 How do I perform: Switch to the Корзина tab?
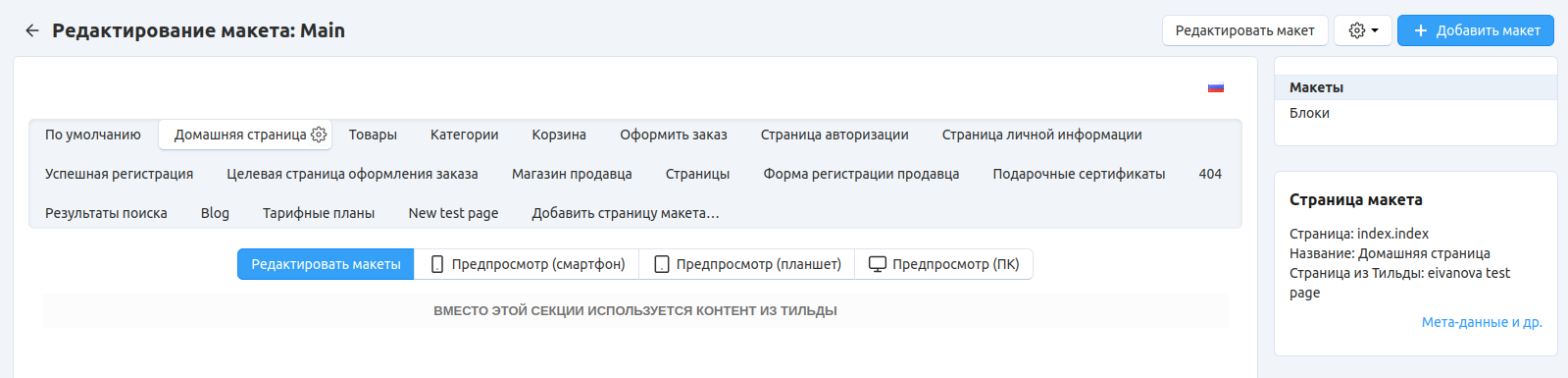pos(559,135)
